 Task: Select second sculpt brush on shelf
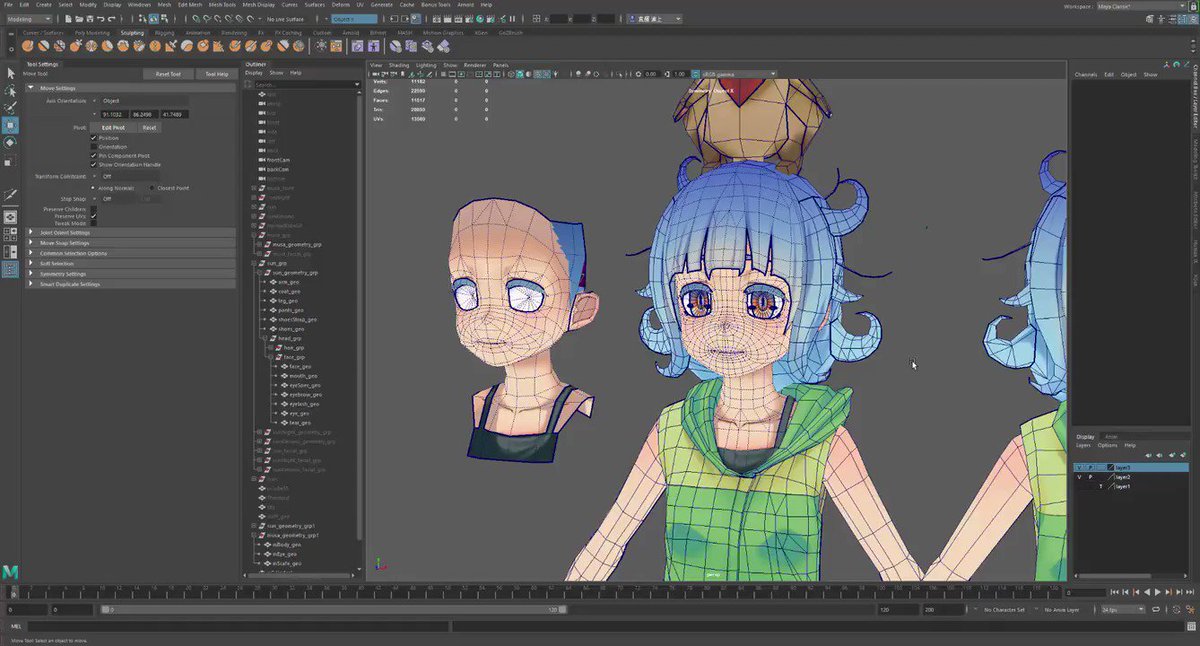tap(44, 45)
